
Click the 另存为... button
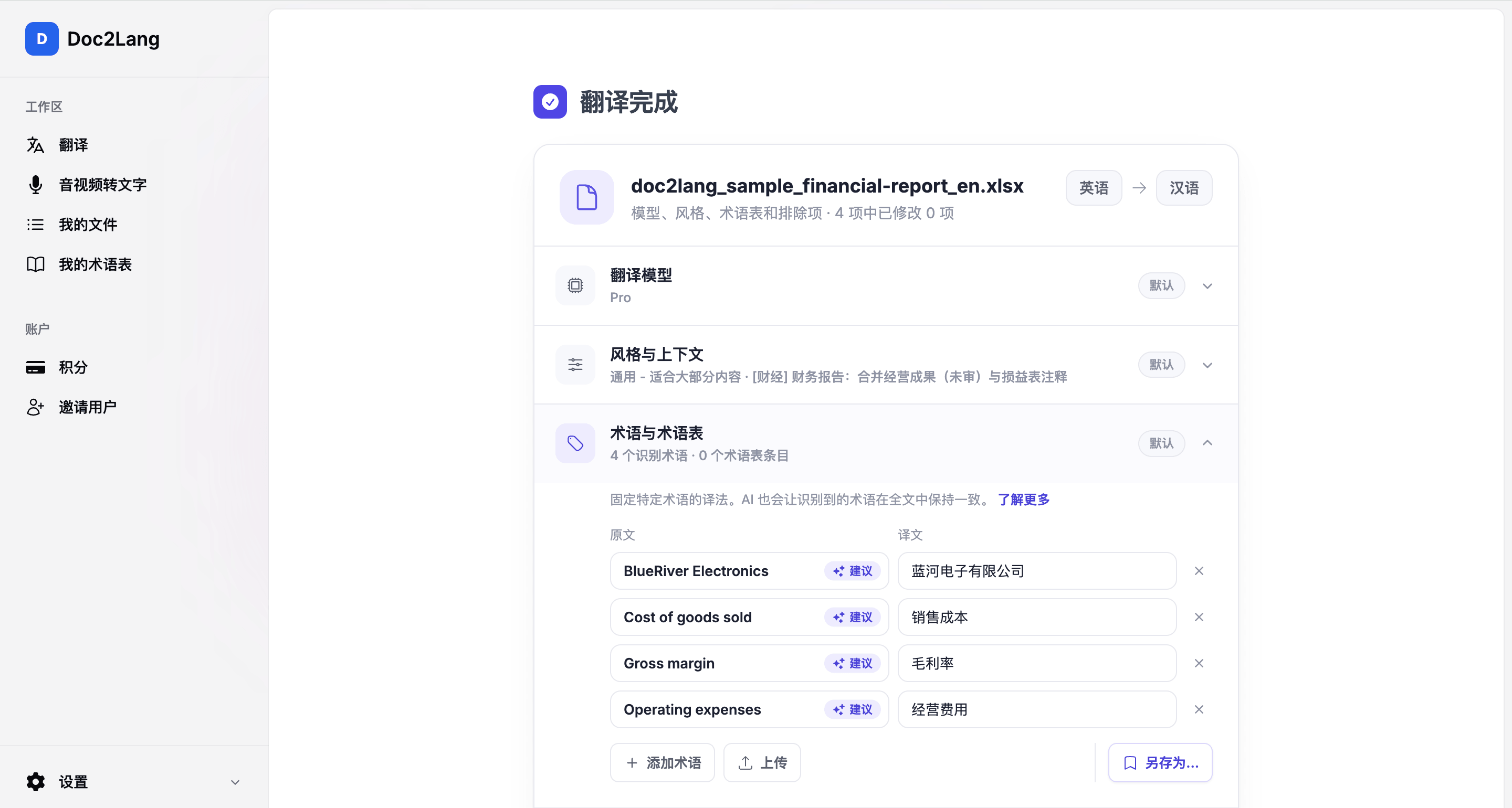click(x=1160, y=763)
